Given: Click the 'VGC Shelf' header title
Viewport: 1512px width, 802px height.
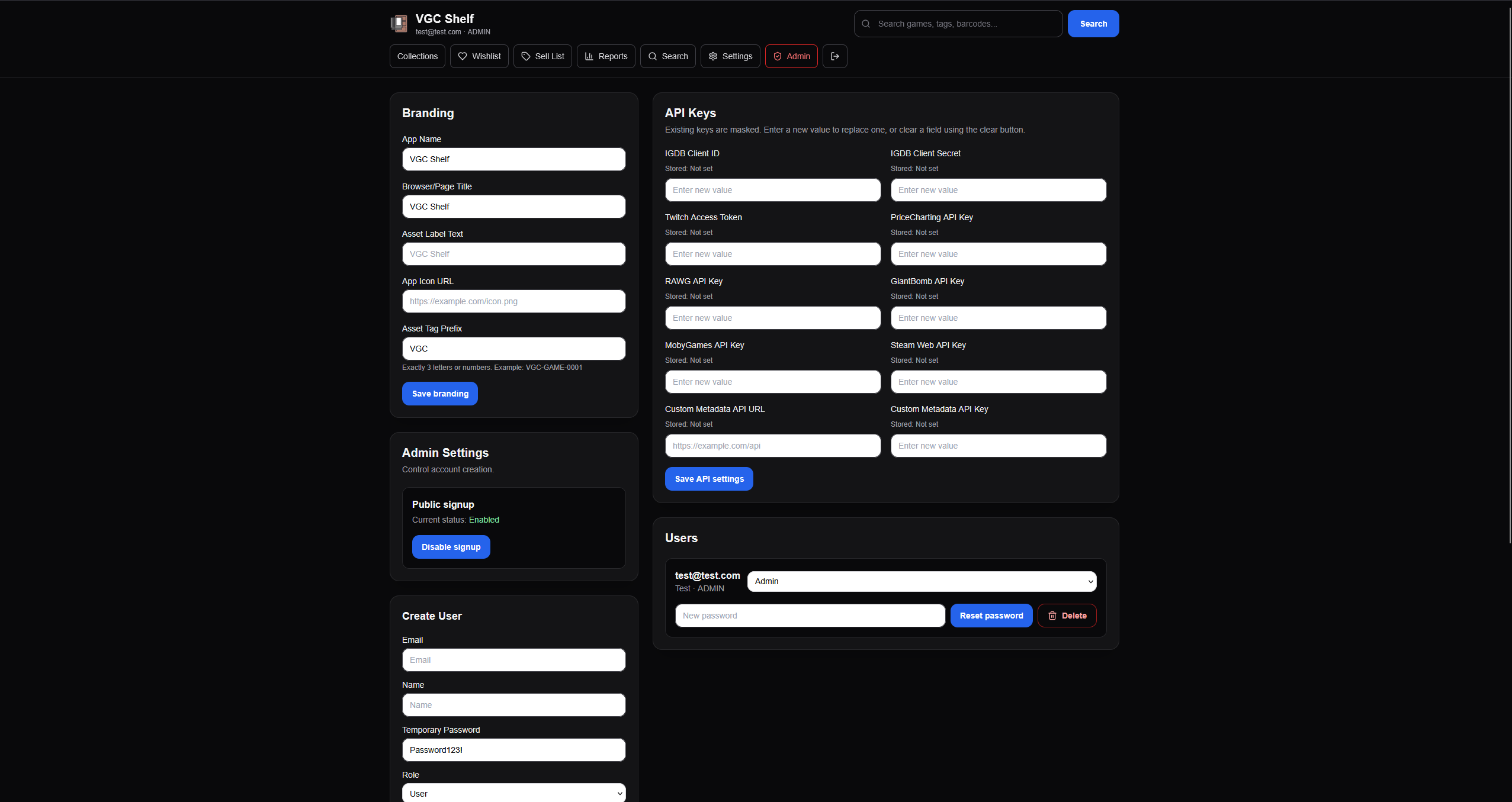Looking at the screenshot, I should pyautogui.click(x=444, y=19).
